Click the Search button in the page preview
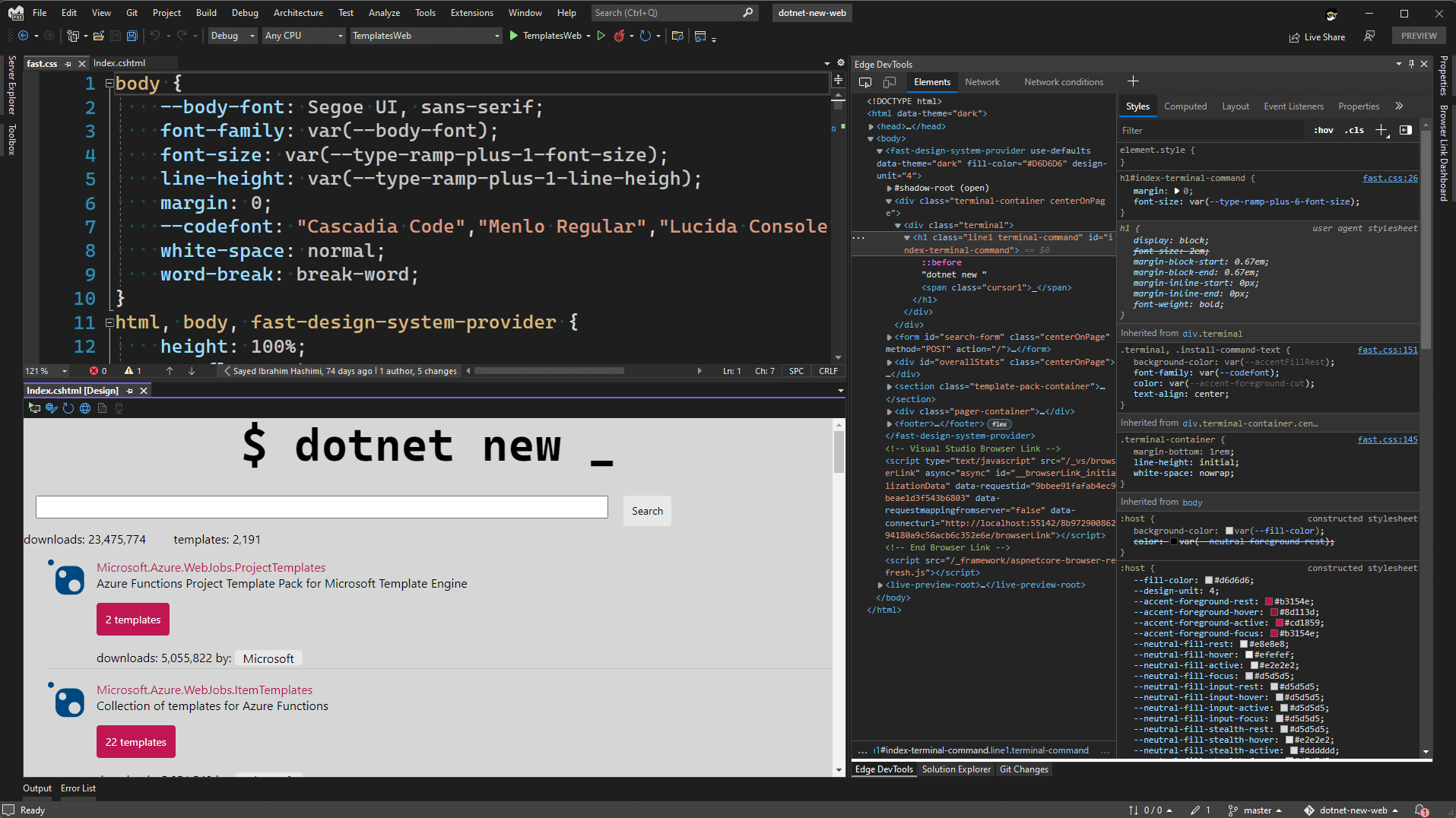The height and width of the screenshot is (818, 1456). point(646,510)
